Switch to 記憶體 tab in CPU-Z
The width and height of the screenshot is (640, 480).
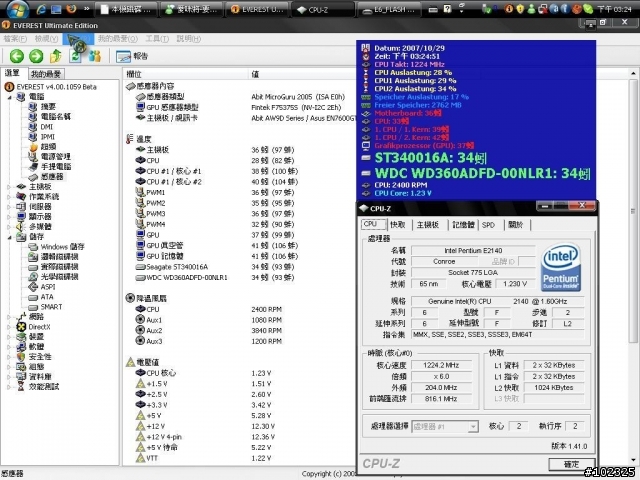463,224
